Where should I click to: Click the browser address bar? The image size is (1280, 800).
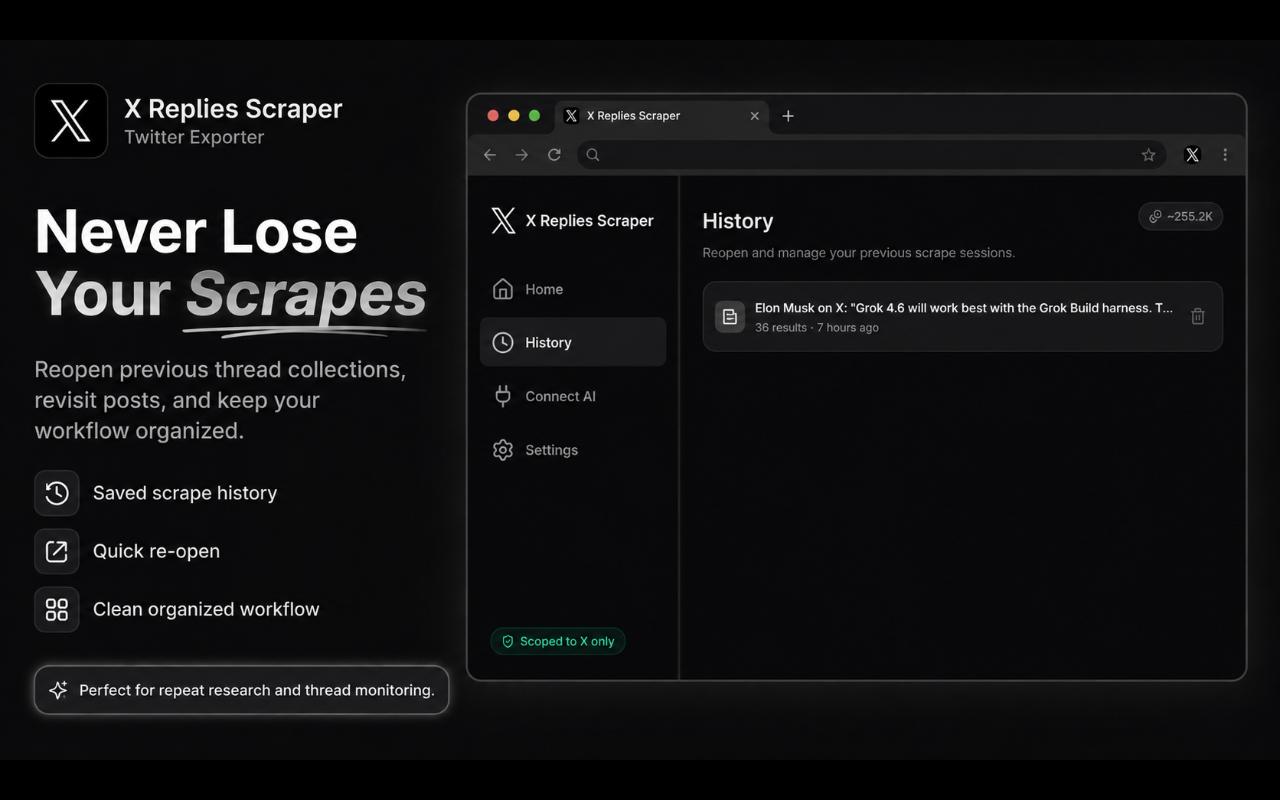click(x=871, y=154)
